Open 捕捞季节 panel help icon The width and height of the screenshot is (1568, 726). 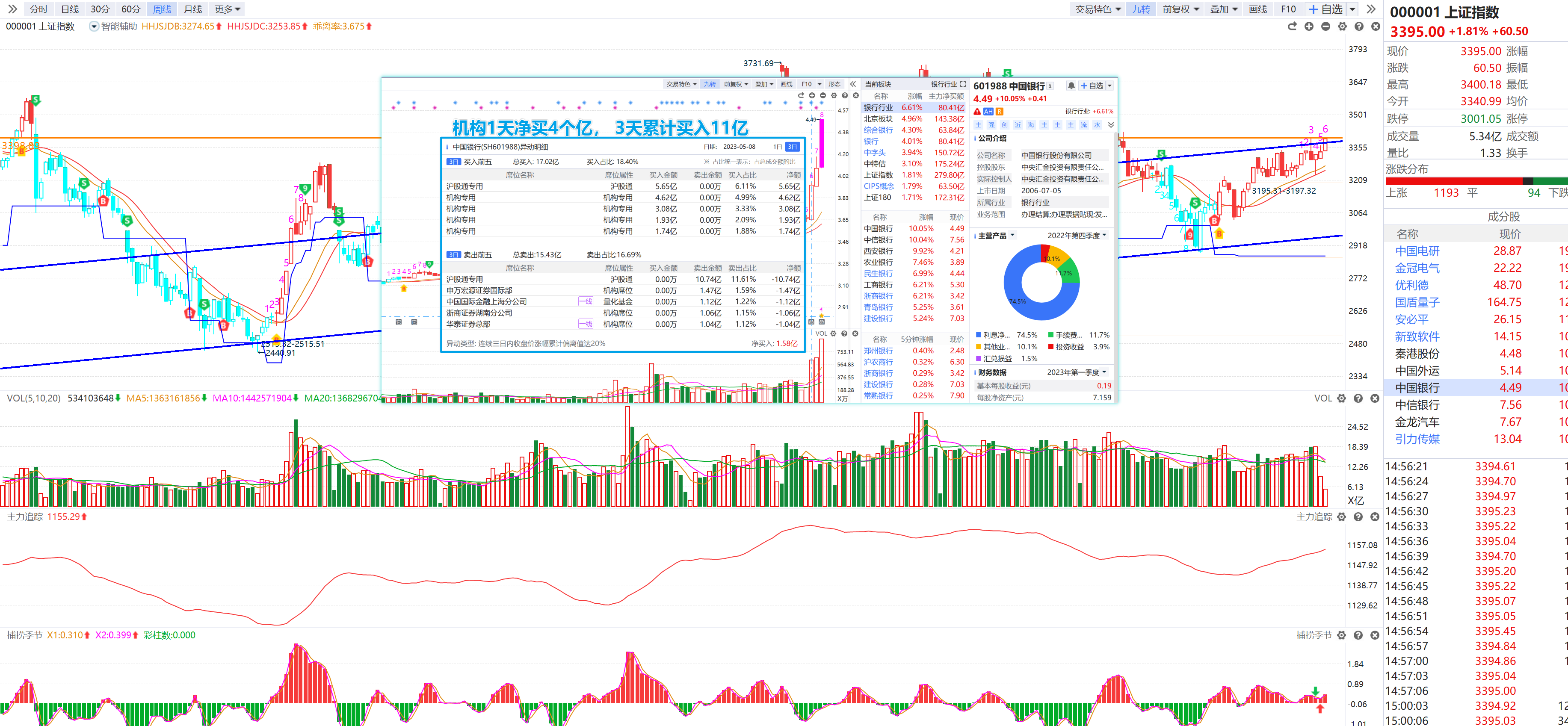tap(1358, 635)
